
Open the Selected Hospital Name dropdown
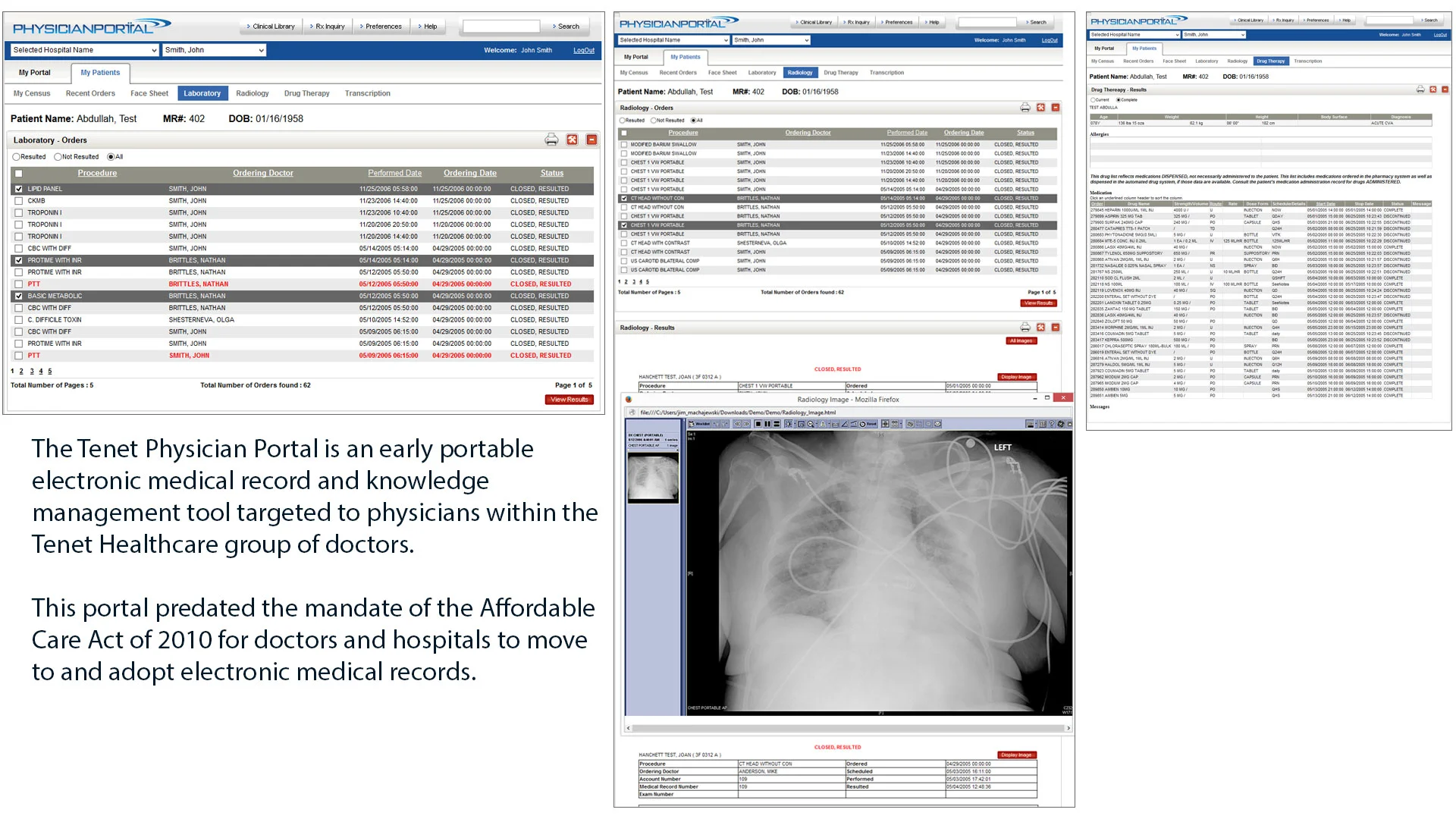point(84,50)
